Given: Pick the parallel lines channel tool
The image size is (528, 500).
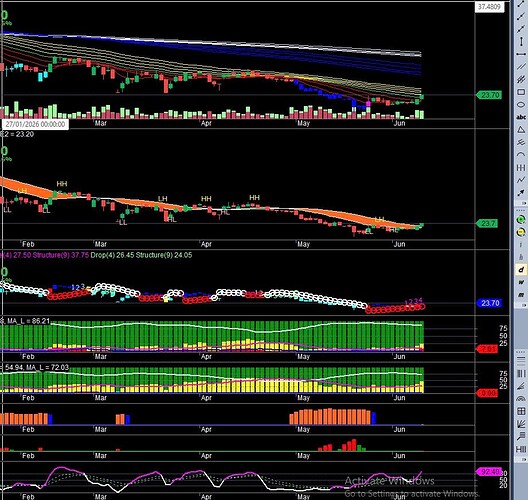Looking at the screenshot, I should pyautogui.click(x=521, y=67).
